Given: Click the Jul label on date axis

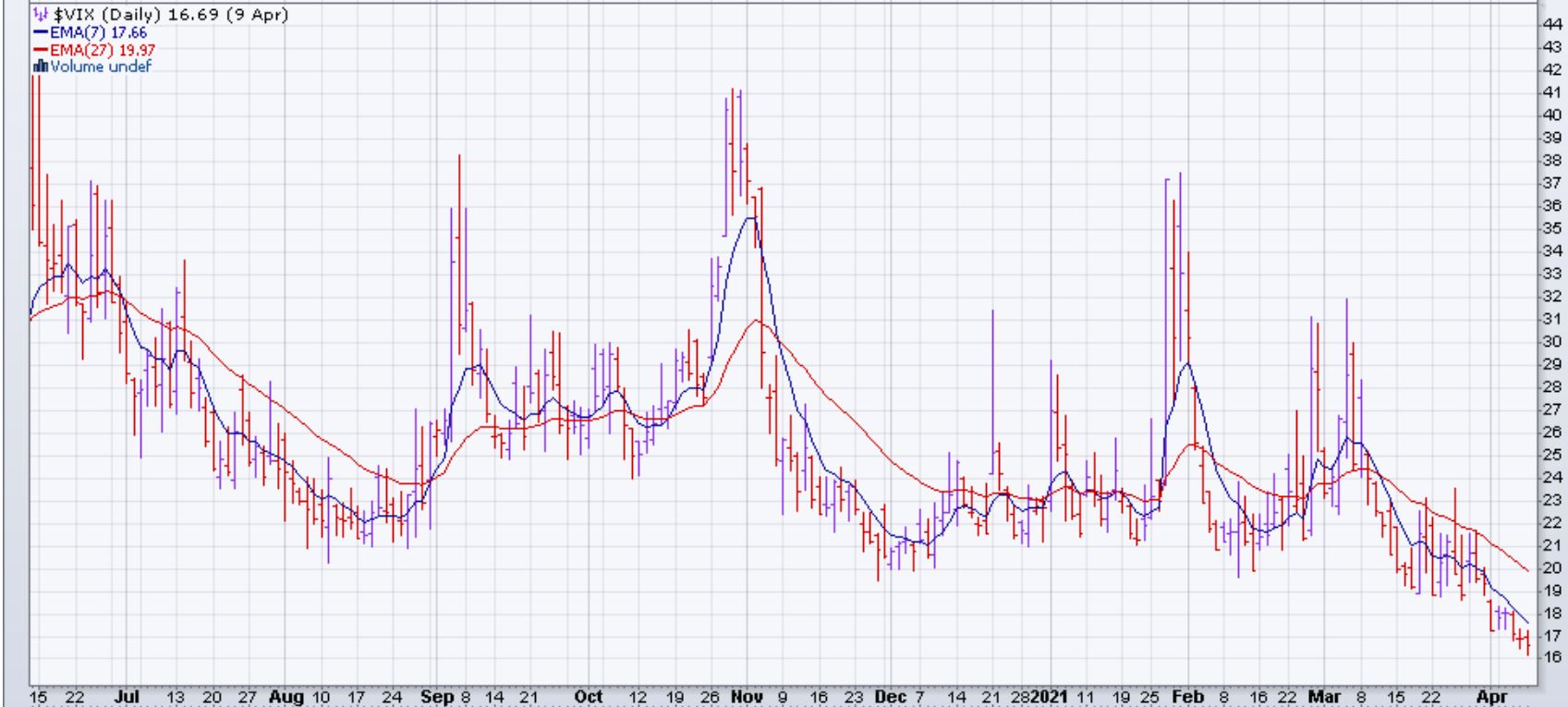Looking at the screenshot, I should pos(128,696).
